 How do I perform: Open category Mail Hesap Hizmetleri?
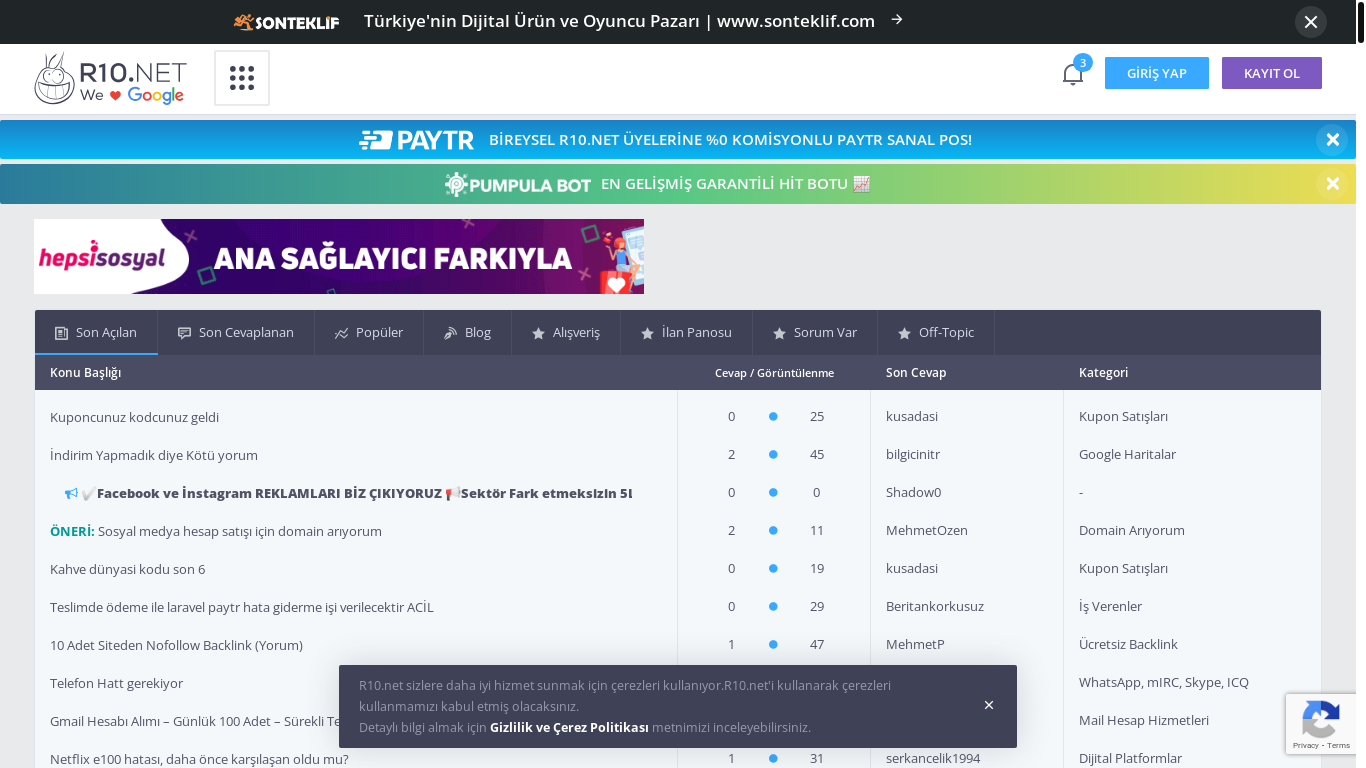(1144, 720)
